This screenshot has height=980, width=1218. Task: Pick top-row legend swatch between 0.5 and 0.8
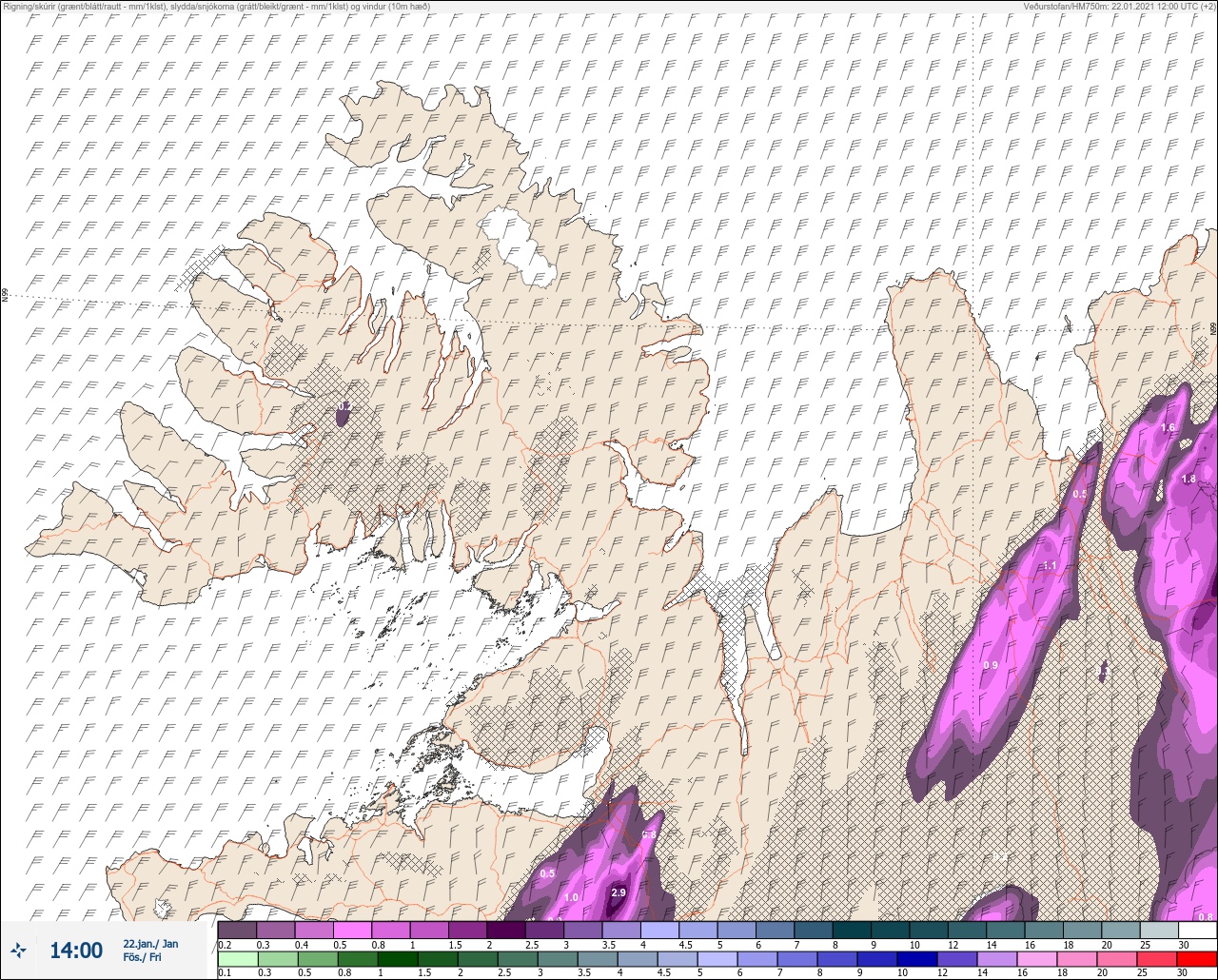(352, 930)
